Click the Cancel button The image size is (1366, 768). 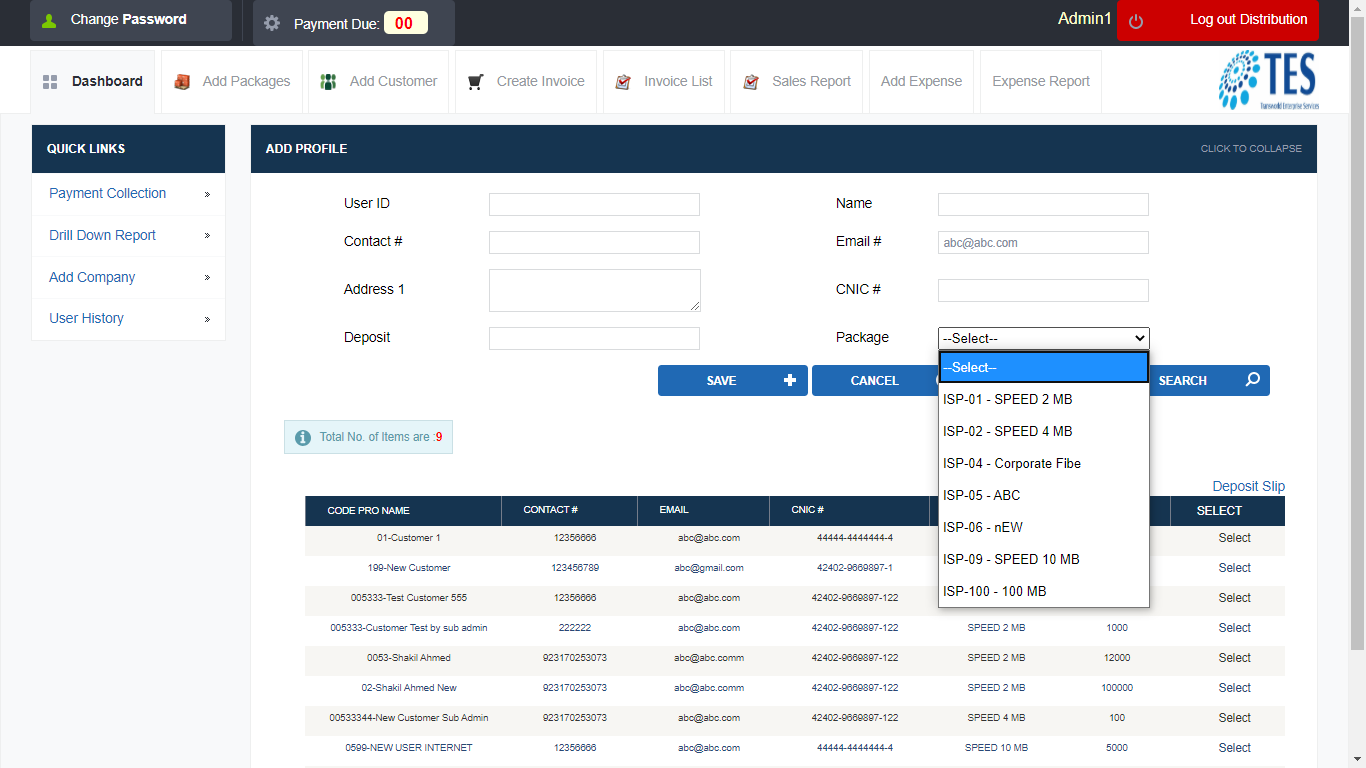click(x=875, y=380)
